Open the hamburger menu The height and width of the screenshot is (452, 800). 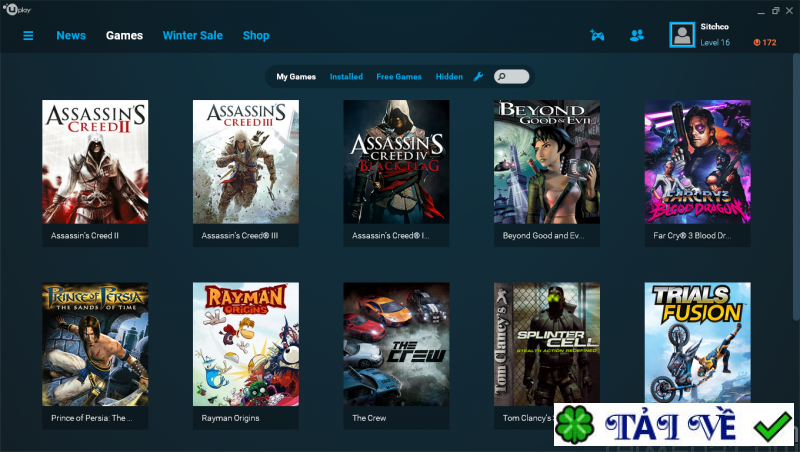[x=28, y=36]
